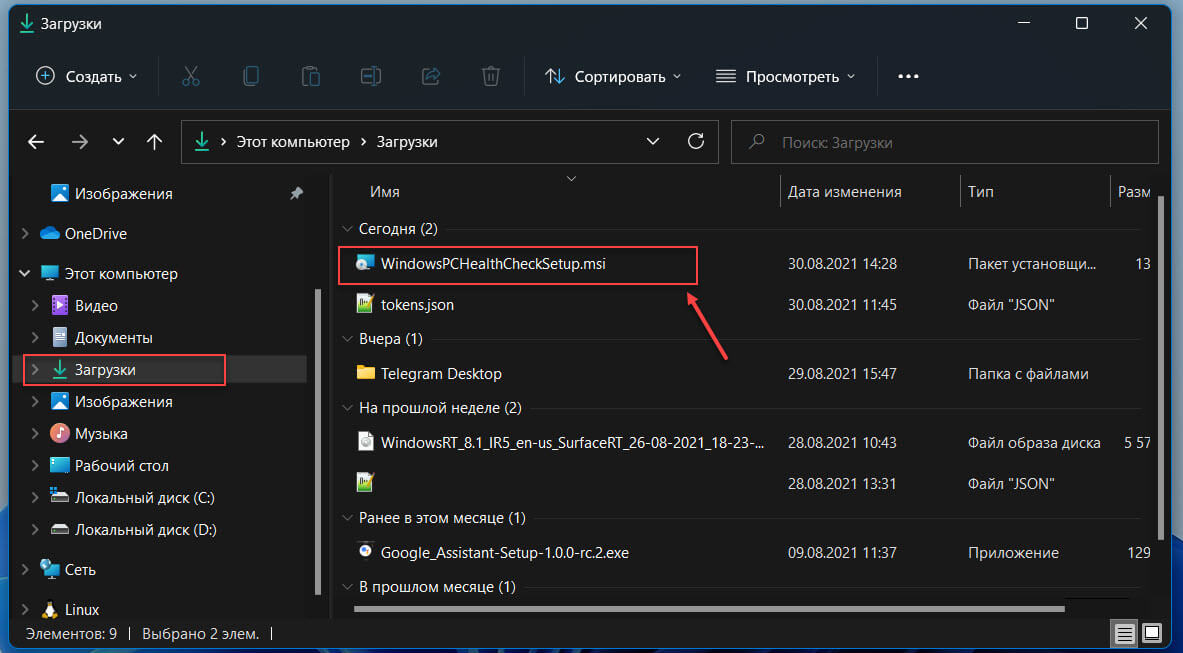Click the file list vertical scrollbar
The image size is (1183, 653).
tap(1160, 367)
